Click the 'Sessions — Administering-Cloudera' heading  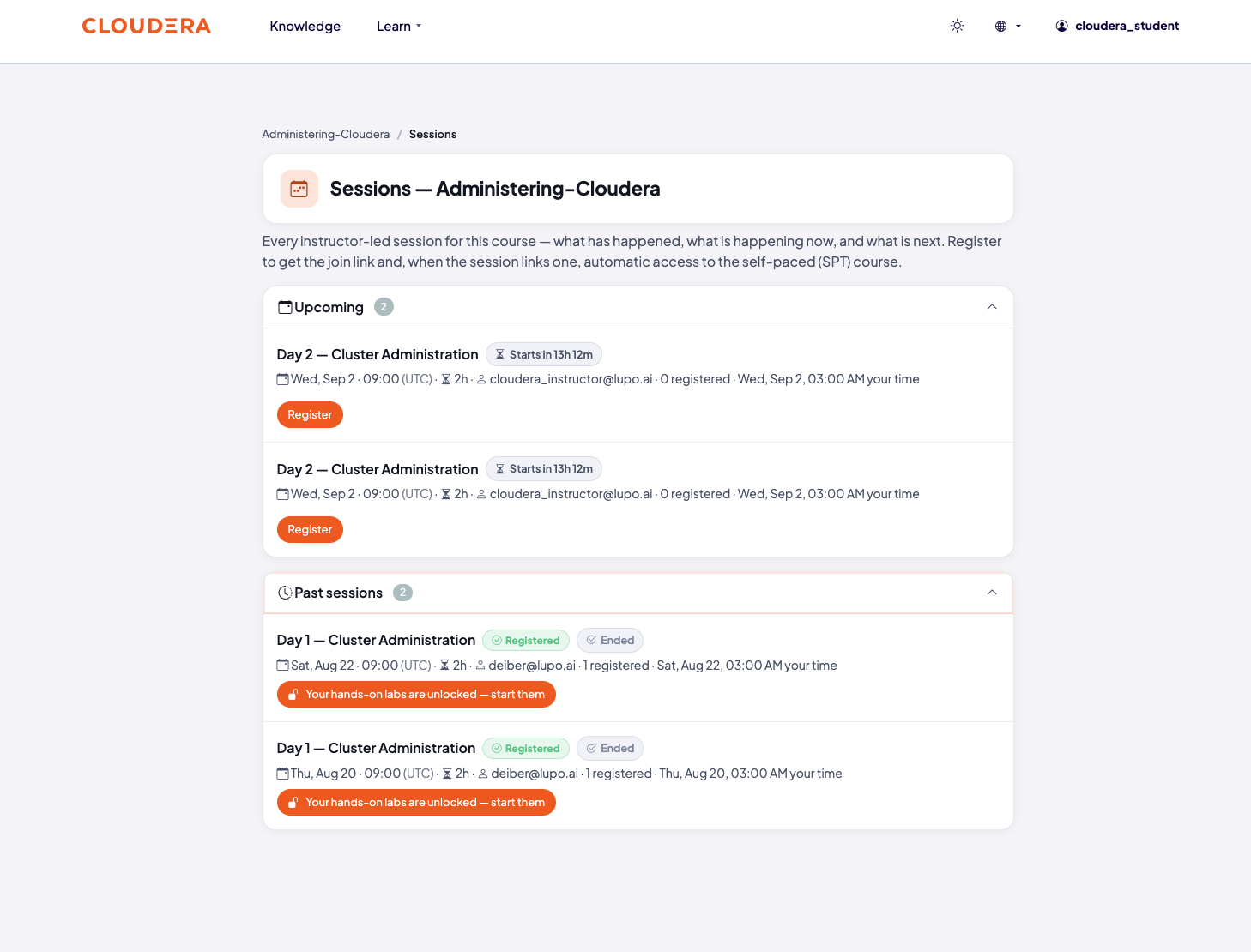pos(495,189)
